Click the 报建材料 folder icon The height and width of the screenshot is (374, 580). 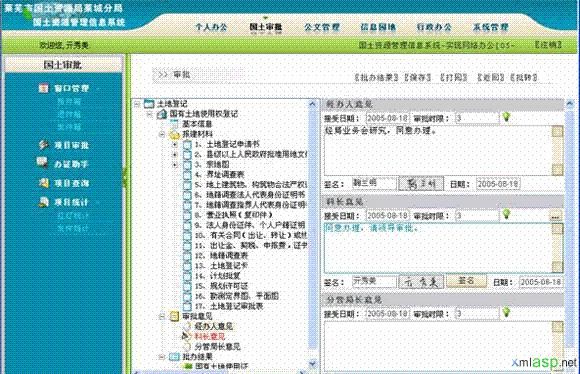pyautogui.click(x=174, y=134)
